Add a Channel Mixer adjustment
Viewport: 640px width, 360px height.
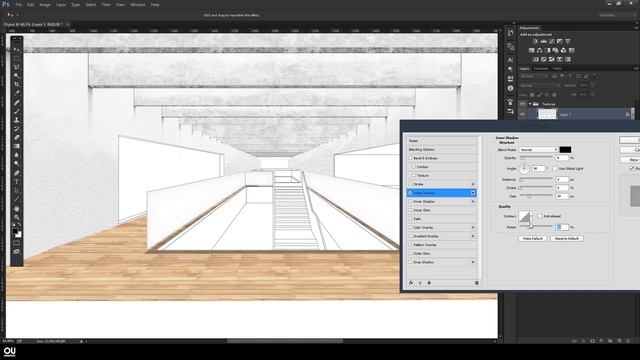pyautogui.click(x=564, y=50)
